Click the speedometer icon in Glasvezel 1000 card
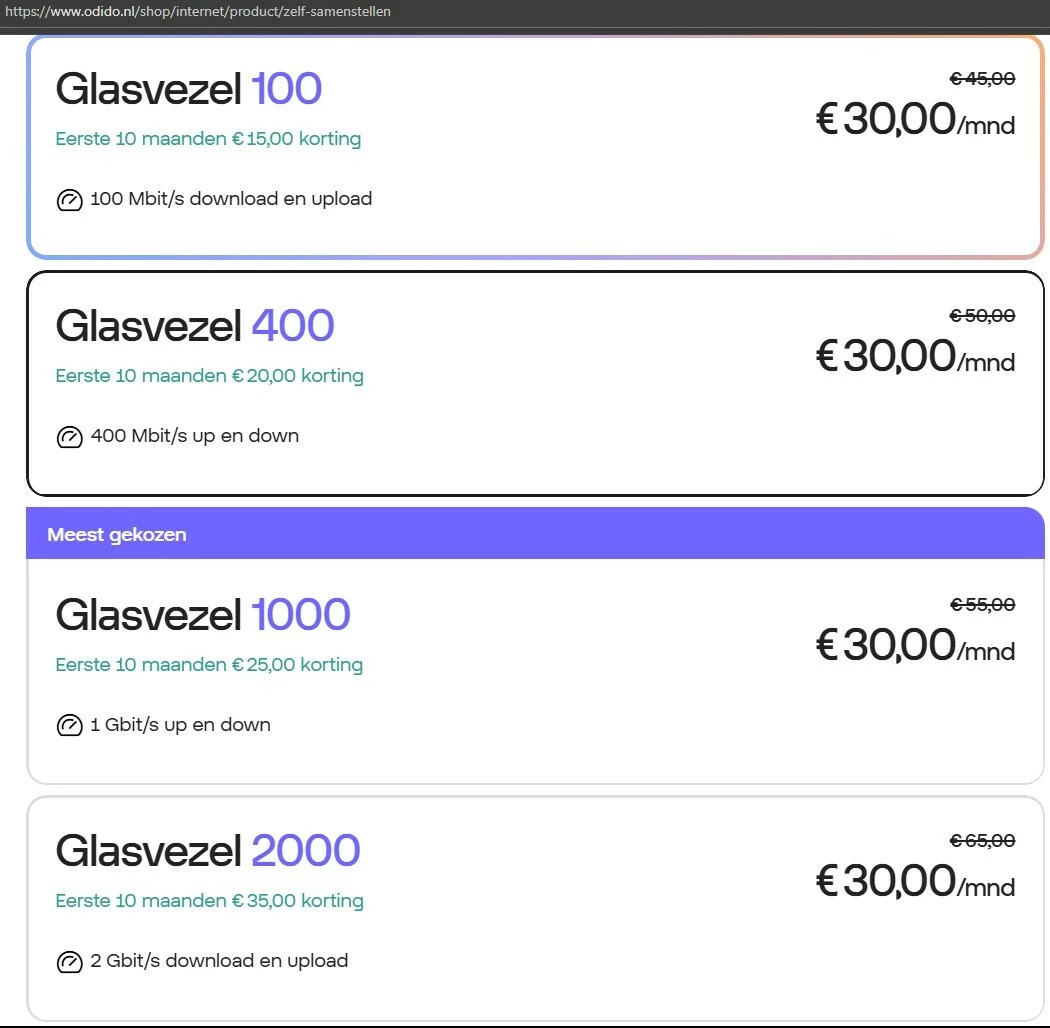 pos(69,726)
